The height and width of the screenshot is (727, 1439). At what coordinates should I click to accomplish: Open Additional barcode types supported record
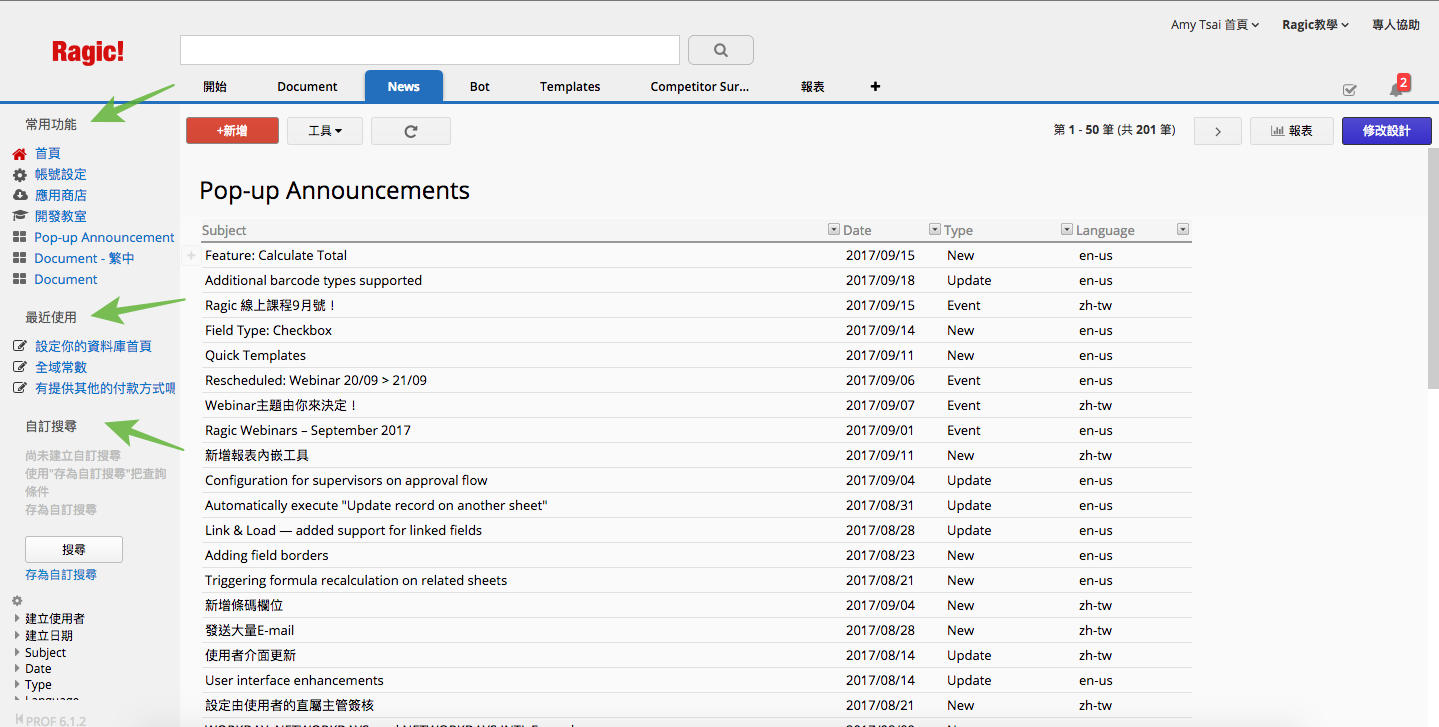tap(313, 281)
